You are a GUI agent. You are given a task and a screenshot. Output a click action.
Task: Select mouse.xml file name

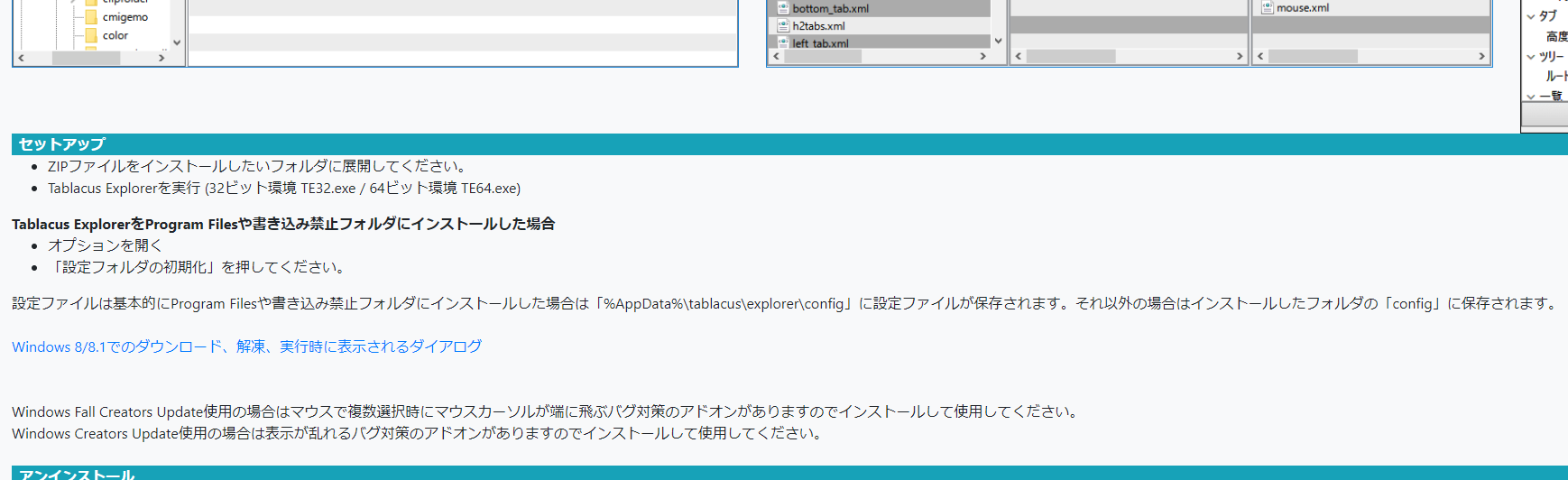(1303, 7)
